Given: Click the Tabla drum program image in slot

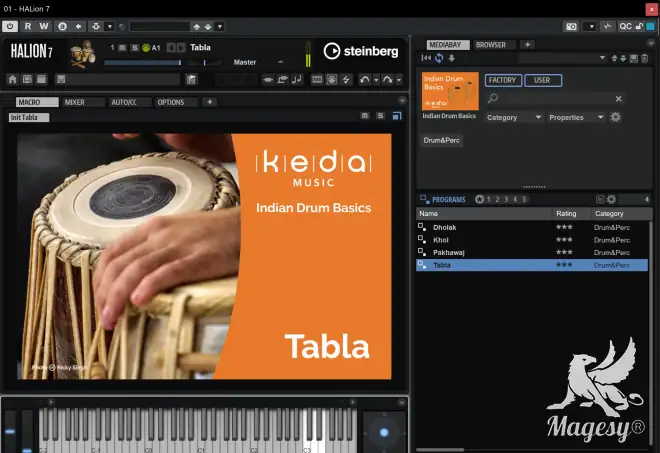Looking at the screenshot, I should tap(83, 53).
